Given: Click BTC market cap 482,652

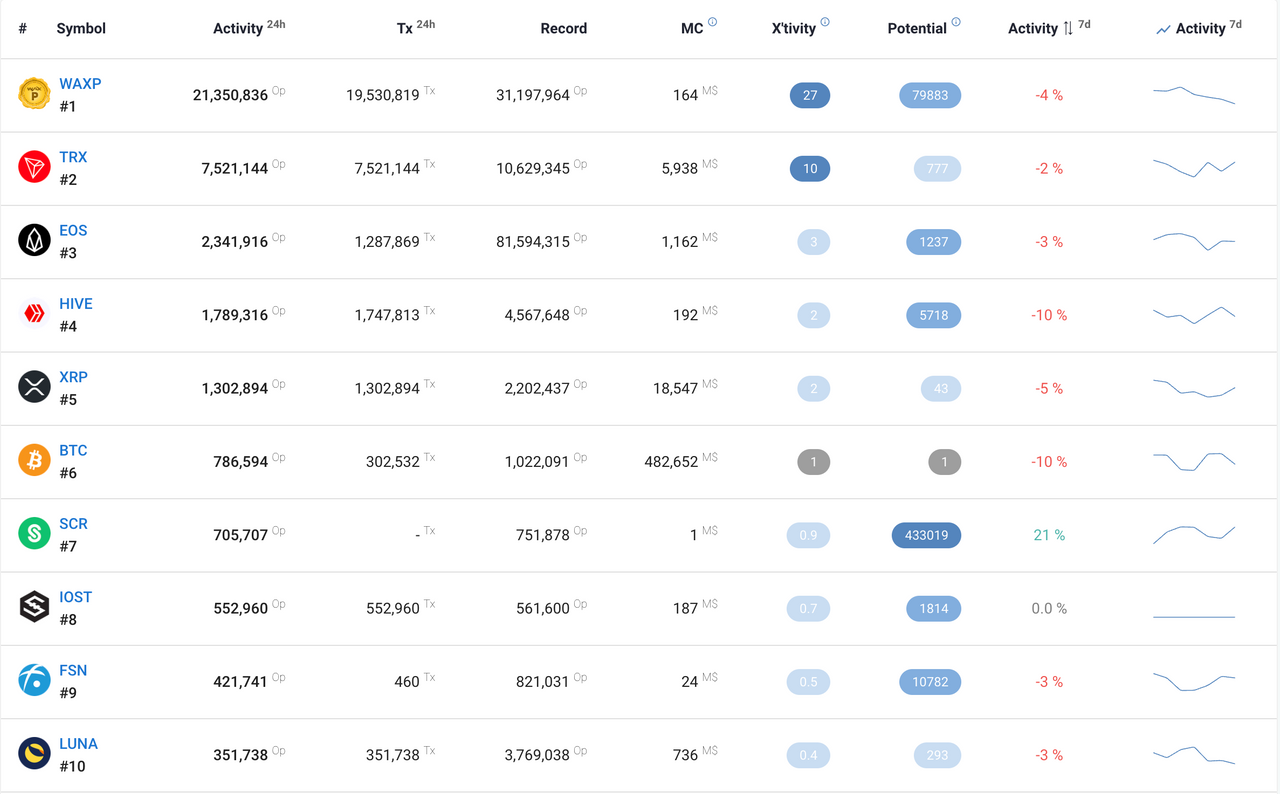Looking at the screenshot, I should pyautogui.click(x=671, y=462).
